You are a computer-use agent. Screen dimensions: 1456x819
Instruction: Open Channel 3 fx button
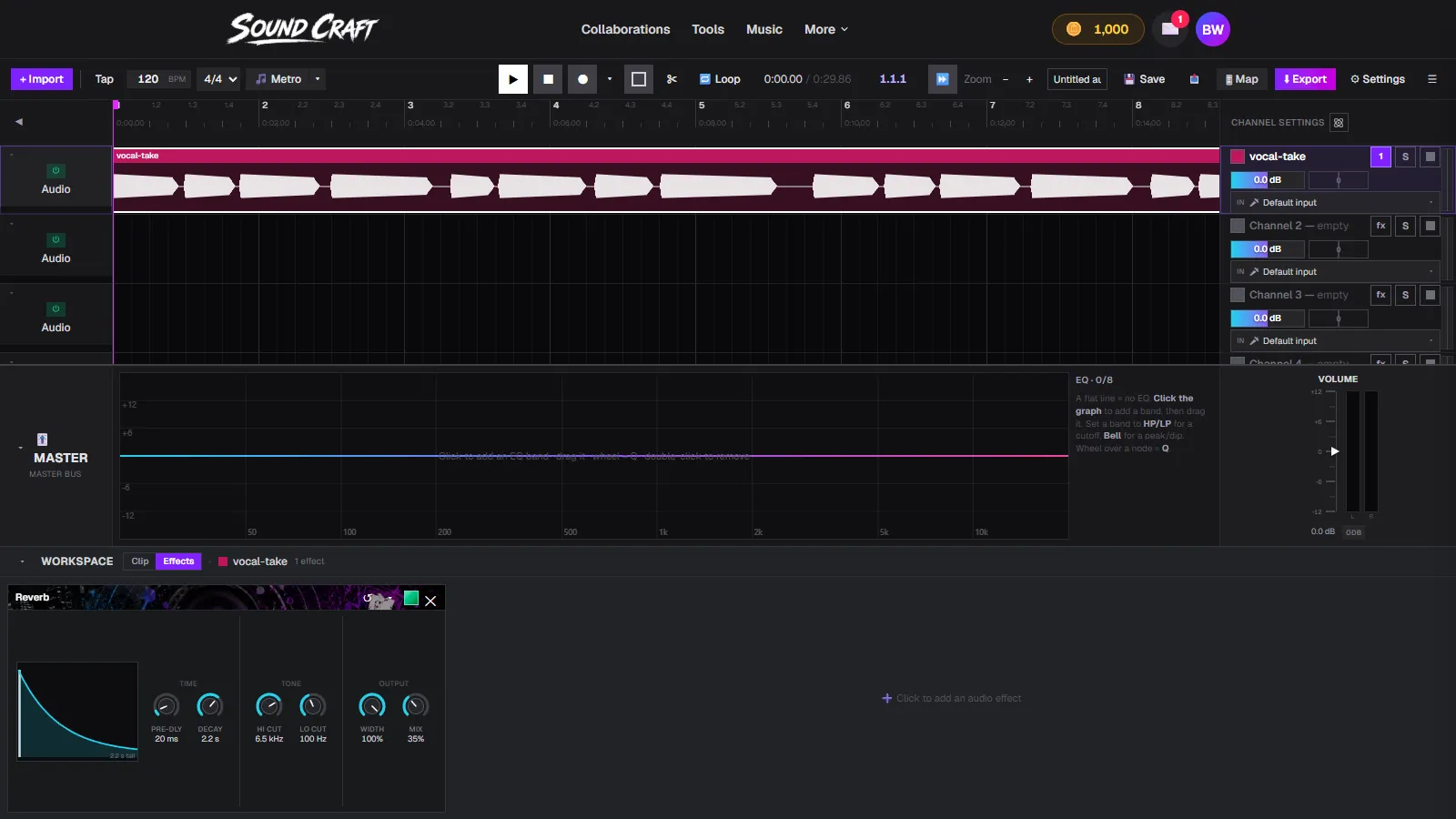click(x=1380, y=295)
